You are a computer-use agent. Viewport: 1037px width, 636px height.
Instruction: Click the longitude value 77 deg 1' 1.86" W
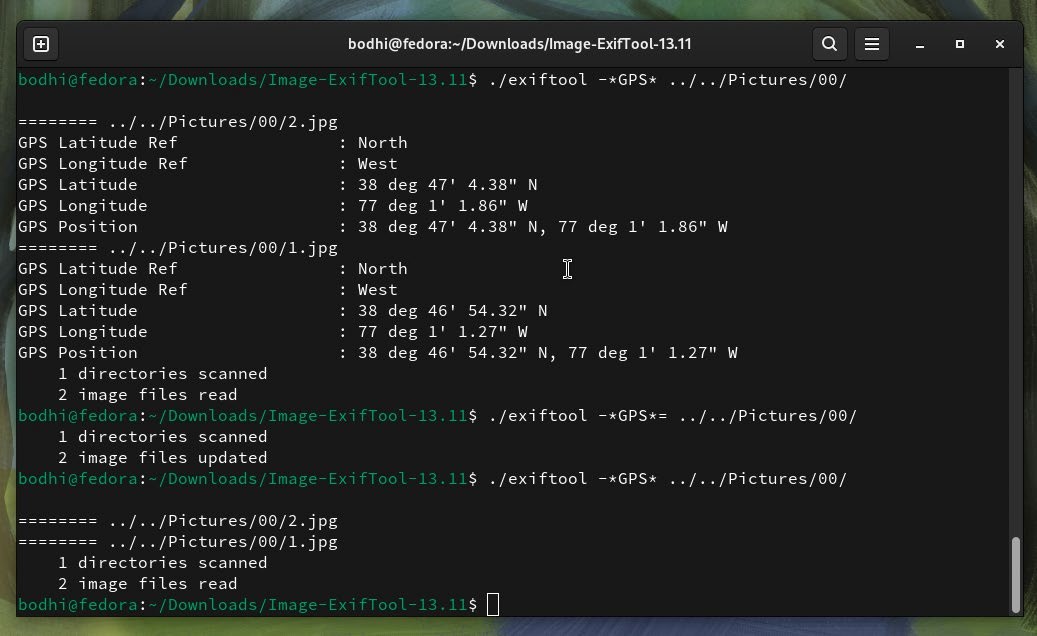[443, 206]
